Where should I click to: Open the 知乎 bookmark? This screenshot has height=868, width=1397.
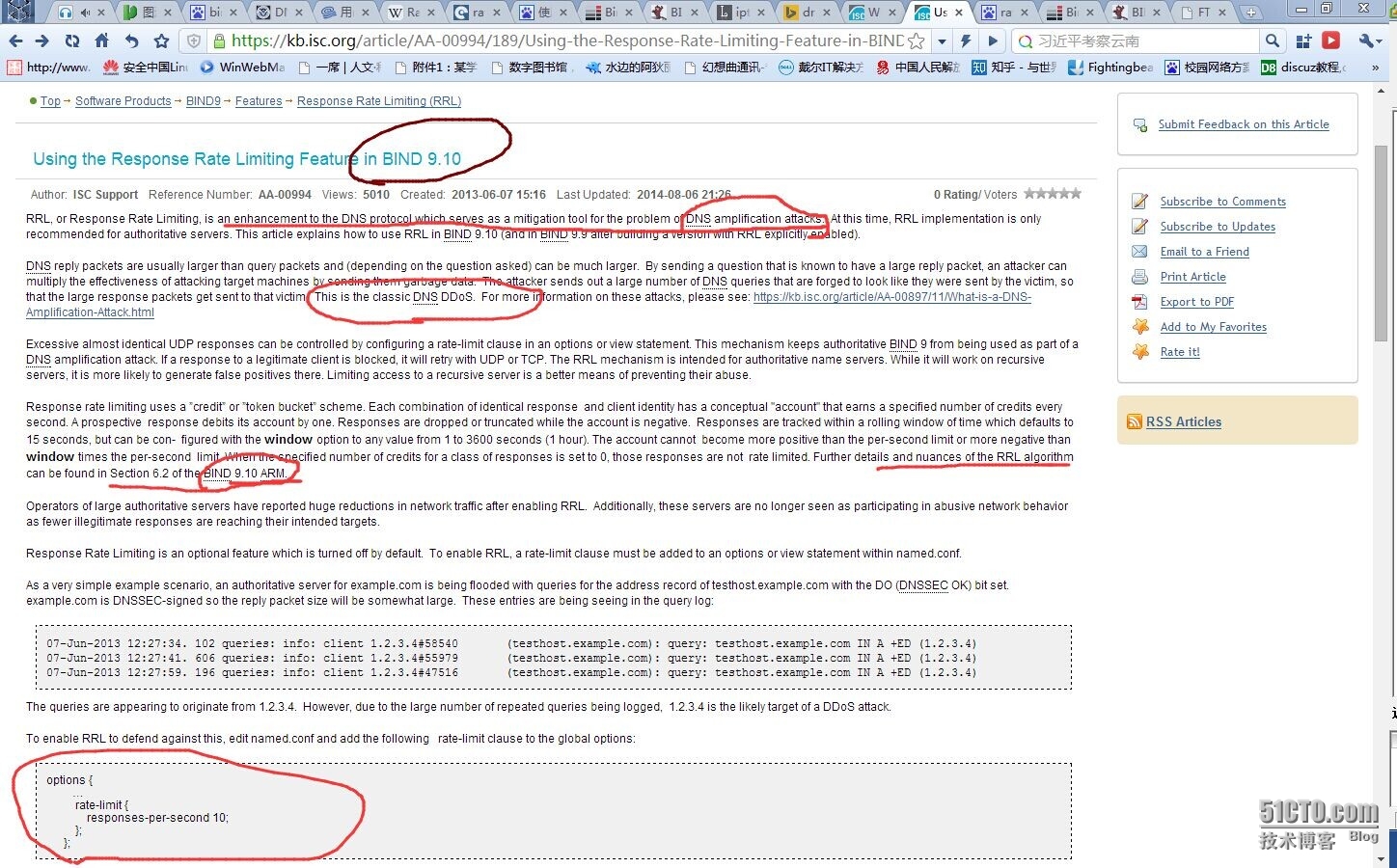1014,68
